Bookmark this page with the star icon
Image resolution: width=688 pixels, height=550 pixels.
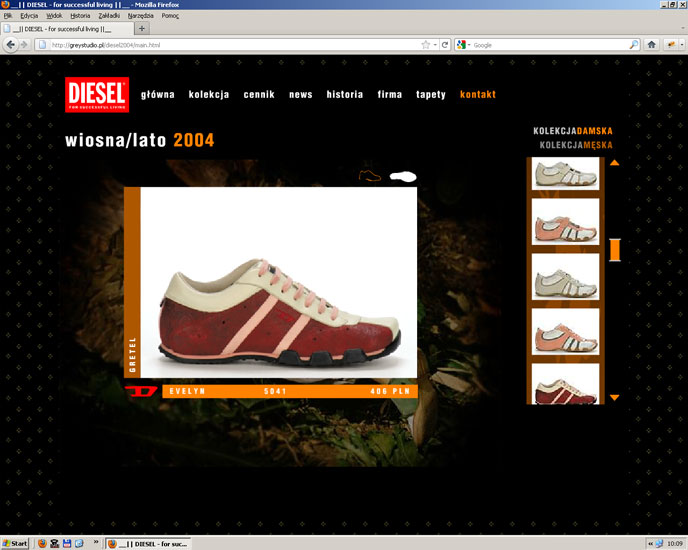[425, 45]
